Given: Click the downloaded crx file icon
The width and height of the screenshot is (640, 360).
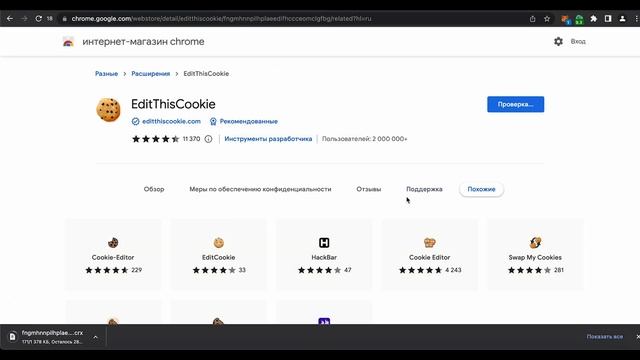Looking at the screenshot, I should pos(13,337).
